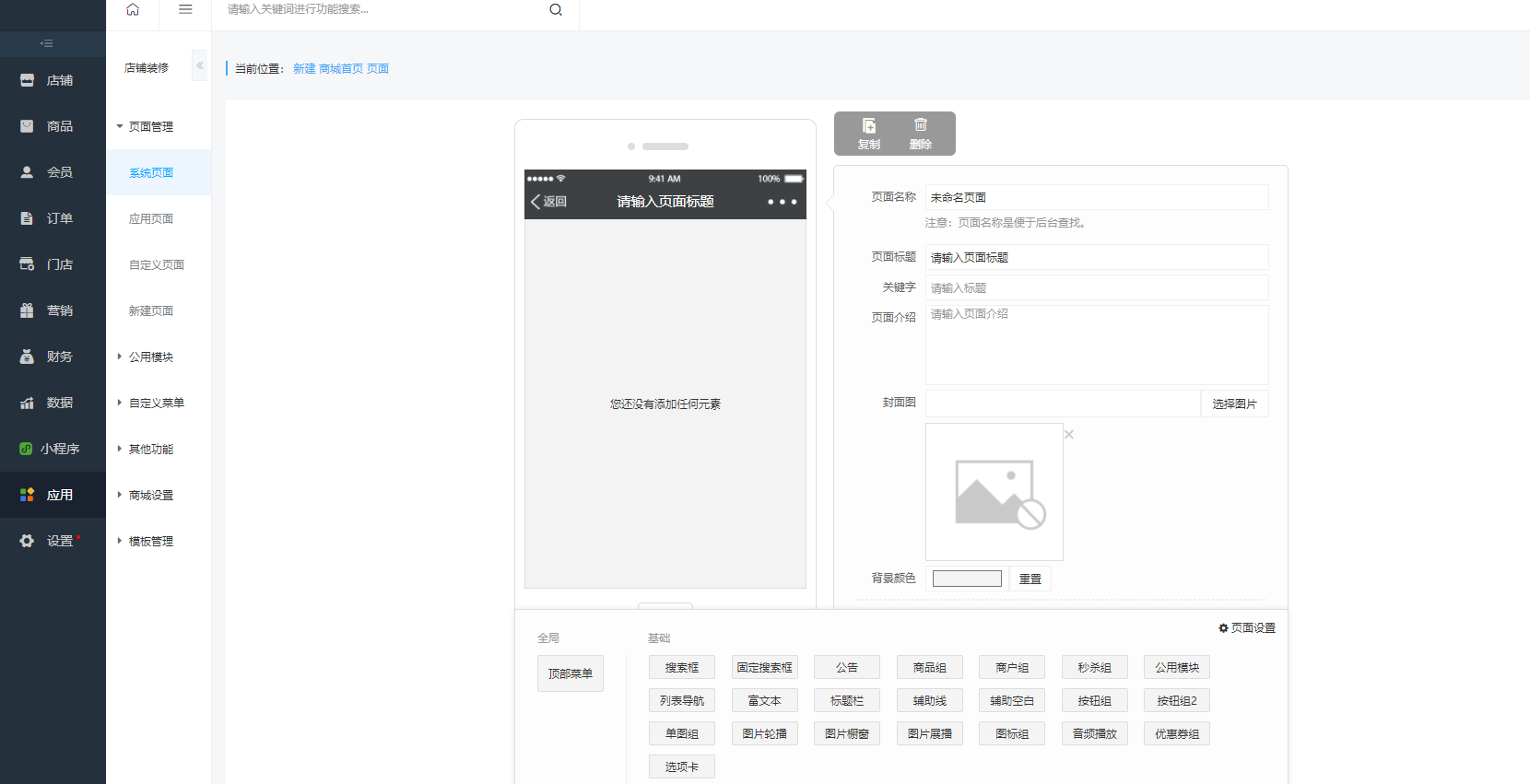Click the home icon in top bar

(133, 9)
